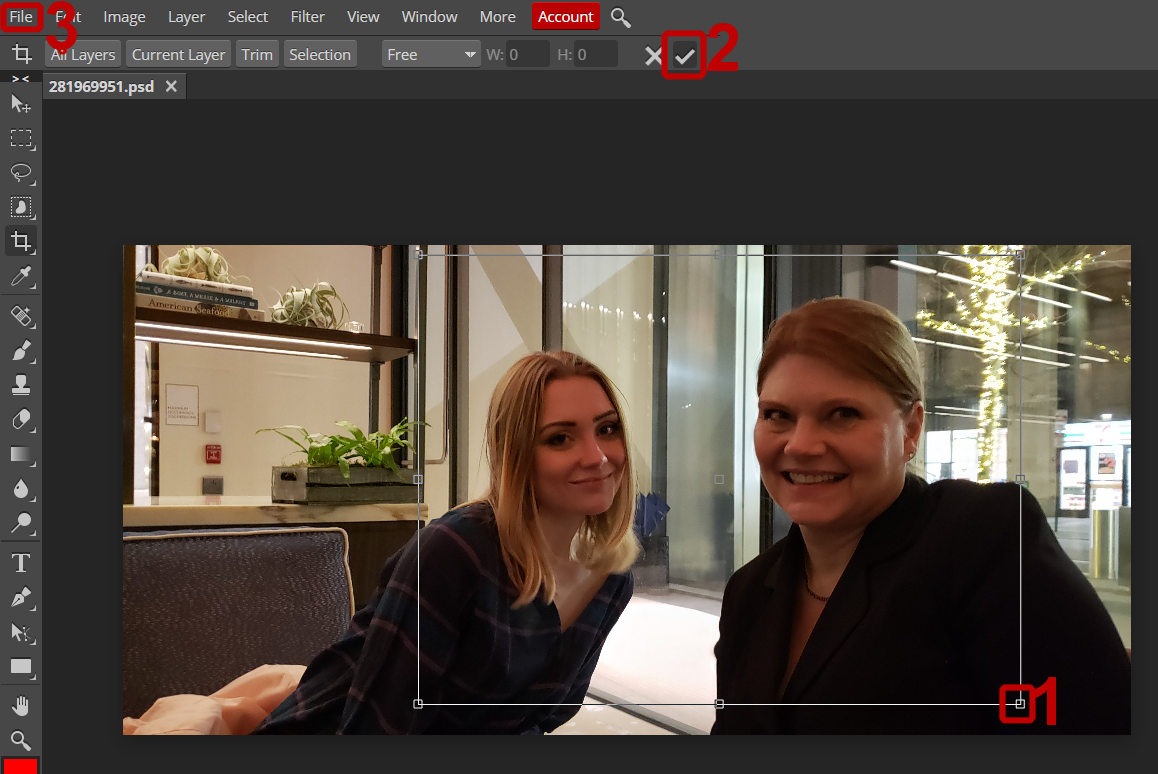Open the Free aspect ratio dropdown

pos(431,54)
